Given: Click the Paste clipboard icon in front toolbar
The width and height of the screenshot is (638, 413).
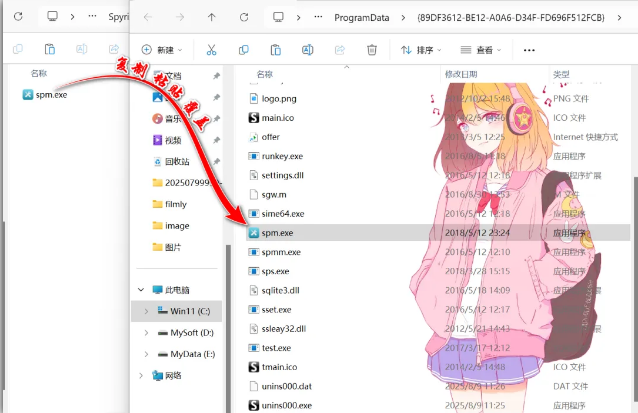Looking at the screenshot, I should coord(276,49).
